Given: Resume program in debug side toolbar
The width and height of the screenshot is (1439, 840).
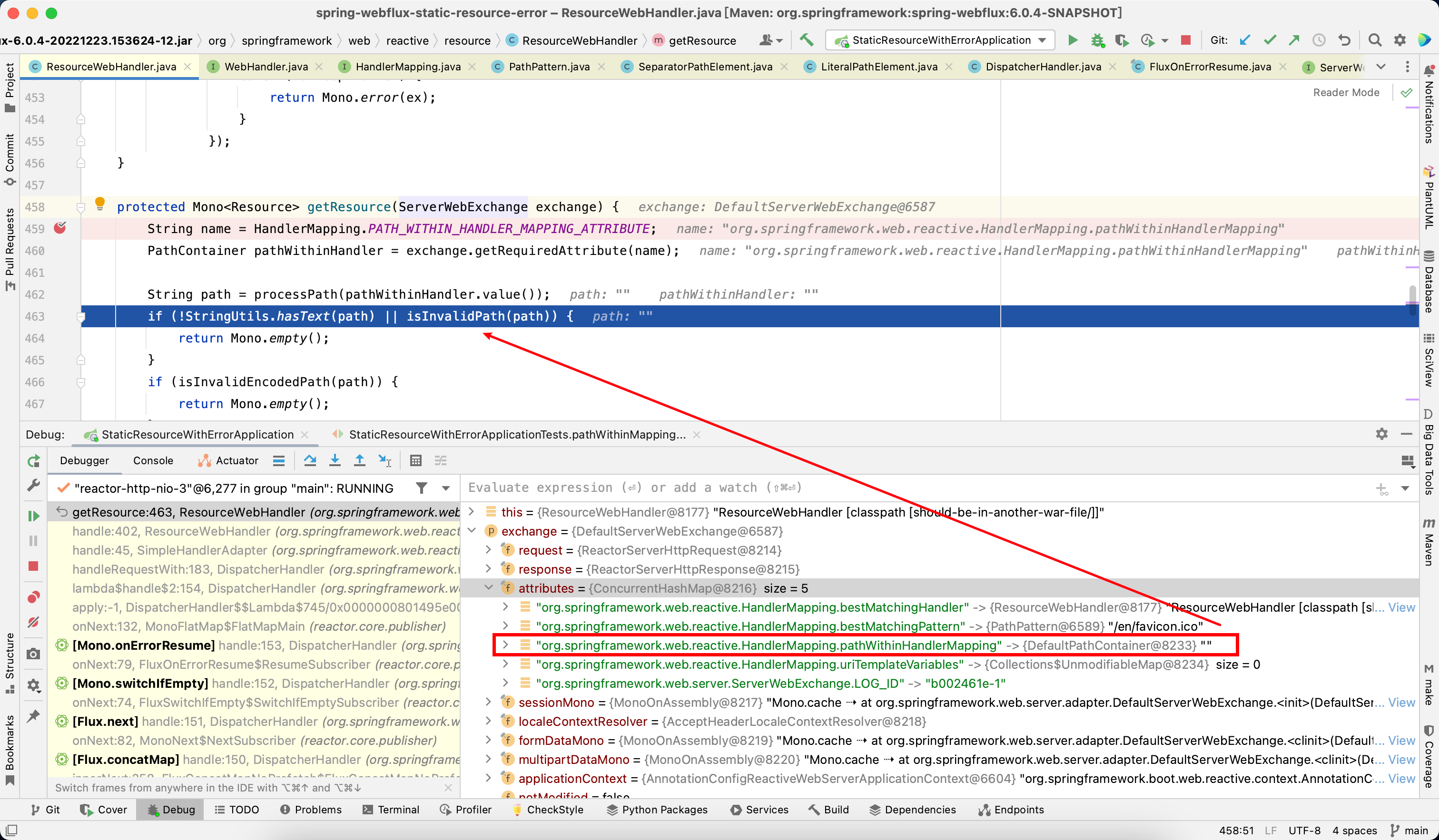Looking at the screenshot, I should tap(34, 516).
